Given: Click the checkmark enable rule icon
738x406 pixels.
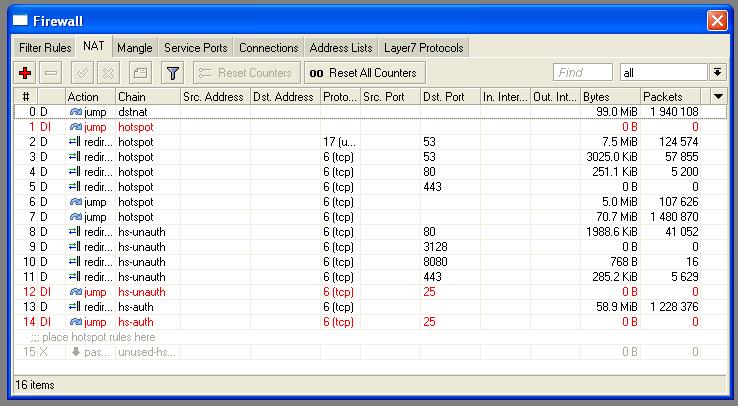Looking at the screenshot, I should pos(82,73).
